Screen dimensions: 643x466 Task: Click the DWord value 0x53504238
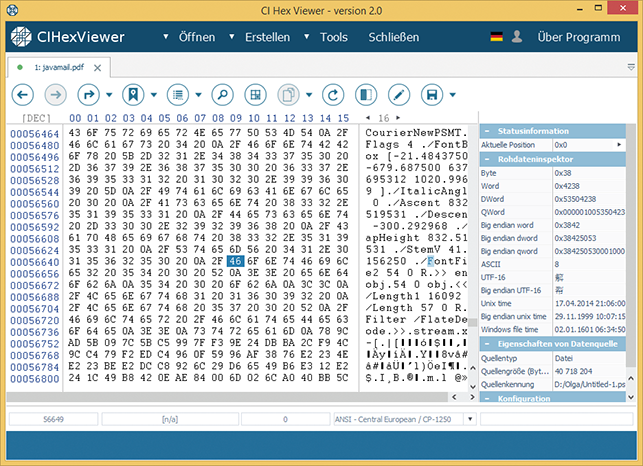pos(575,199)
